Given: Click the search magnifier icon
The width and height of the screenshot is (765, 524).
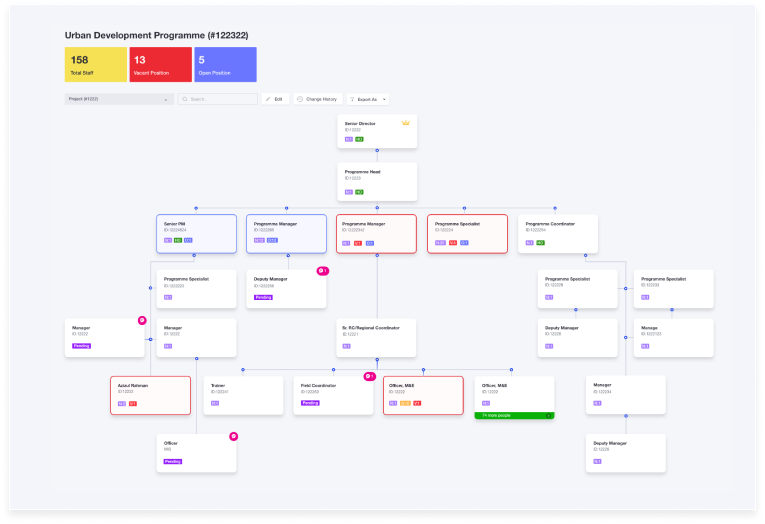Looking at the screenshot, I should pyautogui.click(x=185, y=99).
